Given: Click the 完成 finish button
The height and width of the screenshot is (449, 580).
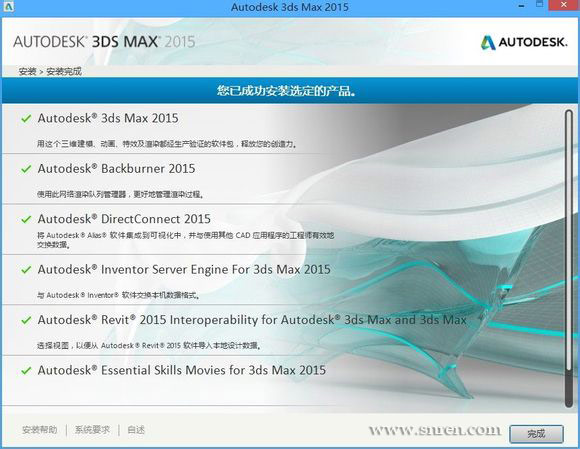Looking at the screenshot, I should (536, 433).
